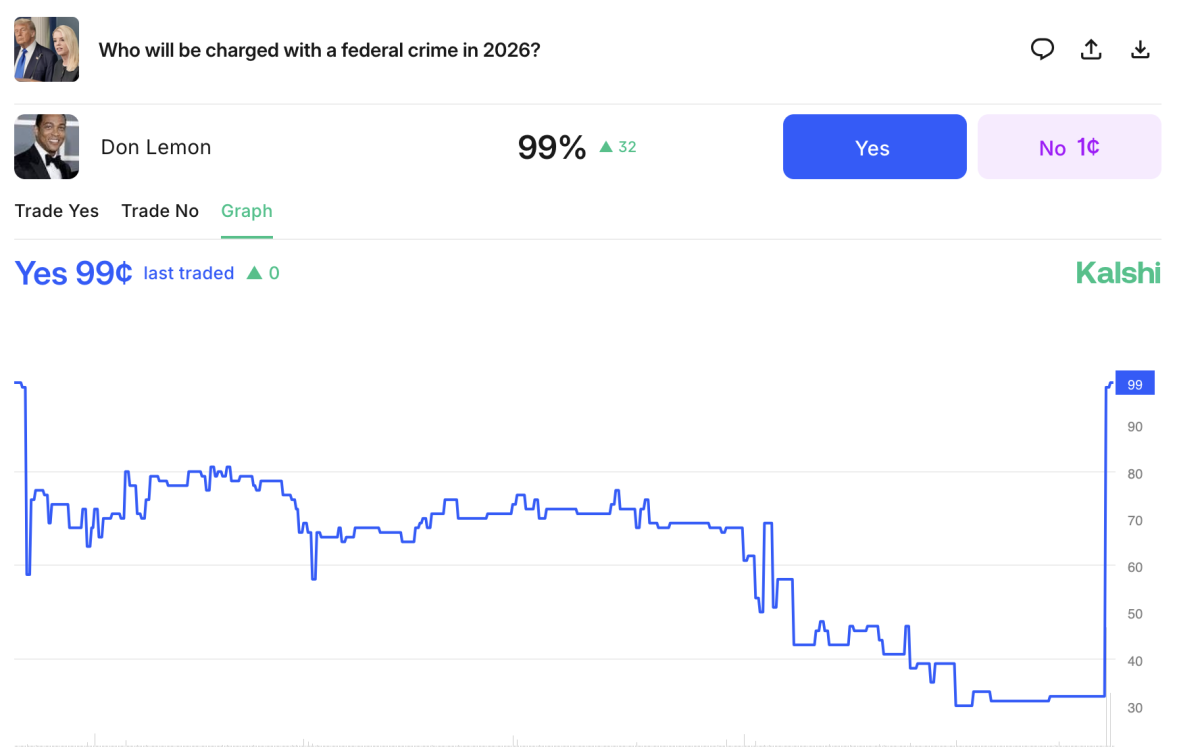Click the 99% probability figure
The height and width of the screenshot is (749, 1200).
pyautogui.click(x=551, y=148)
